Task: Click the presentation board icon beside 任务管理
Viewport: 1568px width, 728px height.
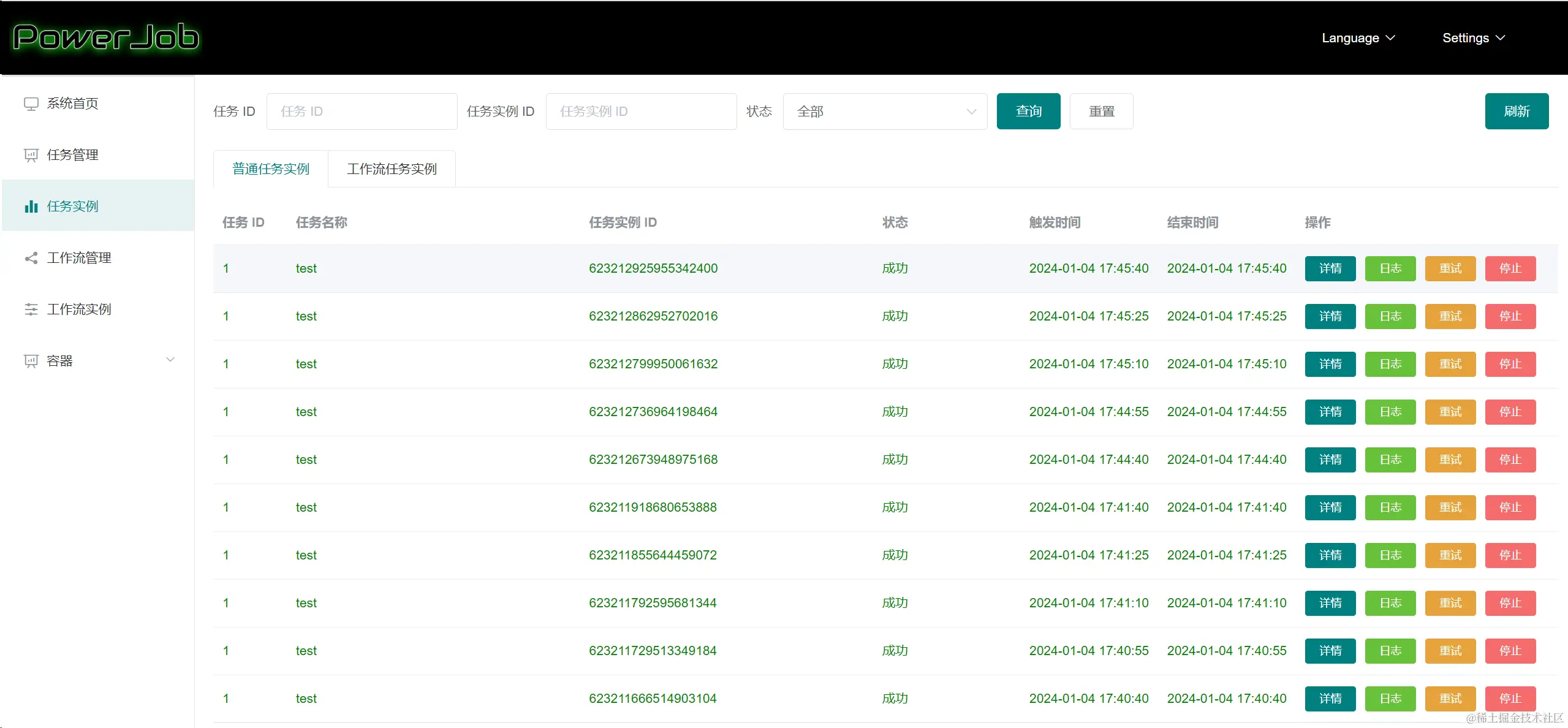Action: point(31,155)
